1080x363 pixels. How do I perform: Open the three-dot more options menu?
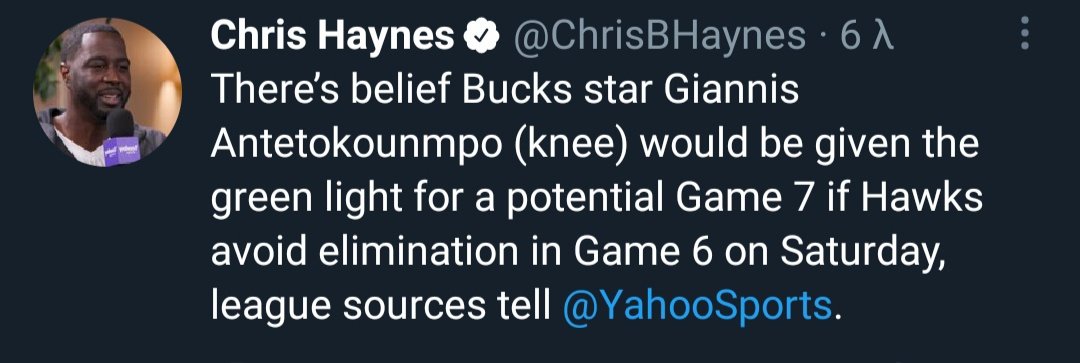click(x=1025, y=33)
